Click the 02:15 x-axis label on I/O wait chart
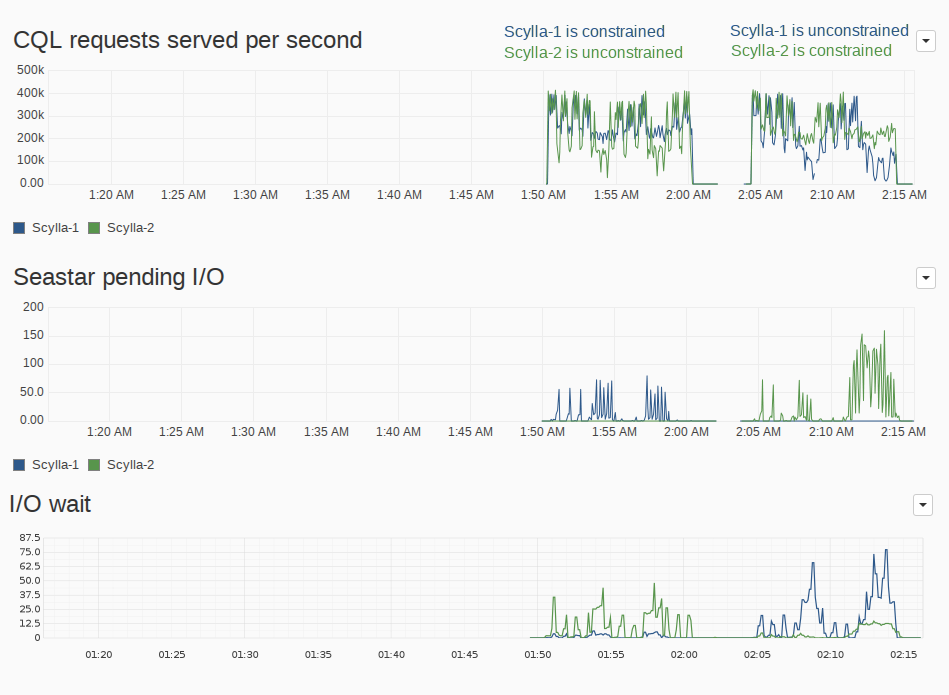 (x=904, y=654)
